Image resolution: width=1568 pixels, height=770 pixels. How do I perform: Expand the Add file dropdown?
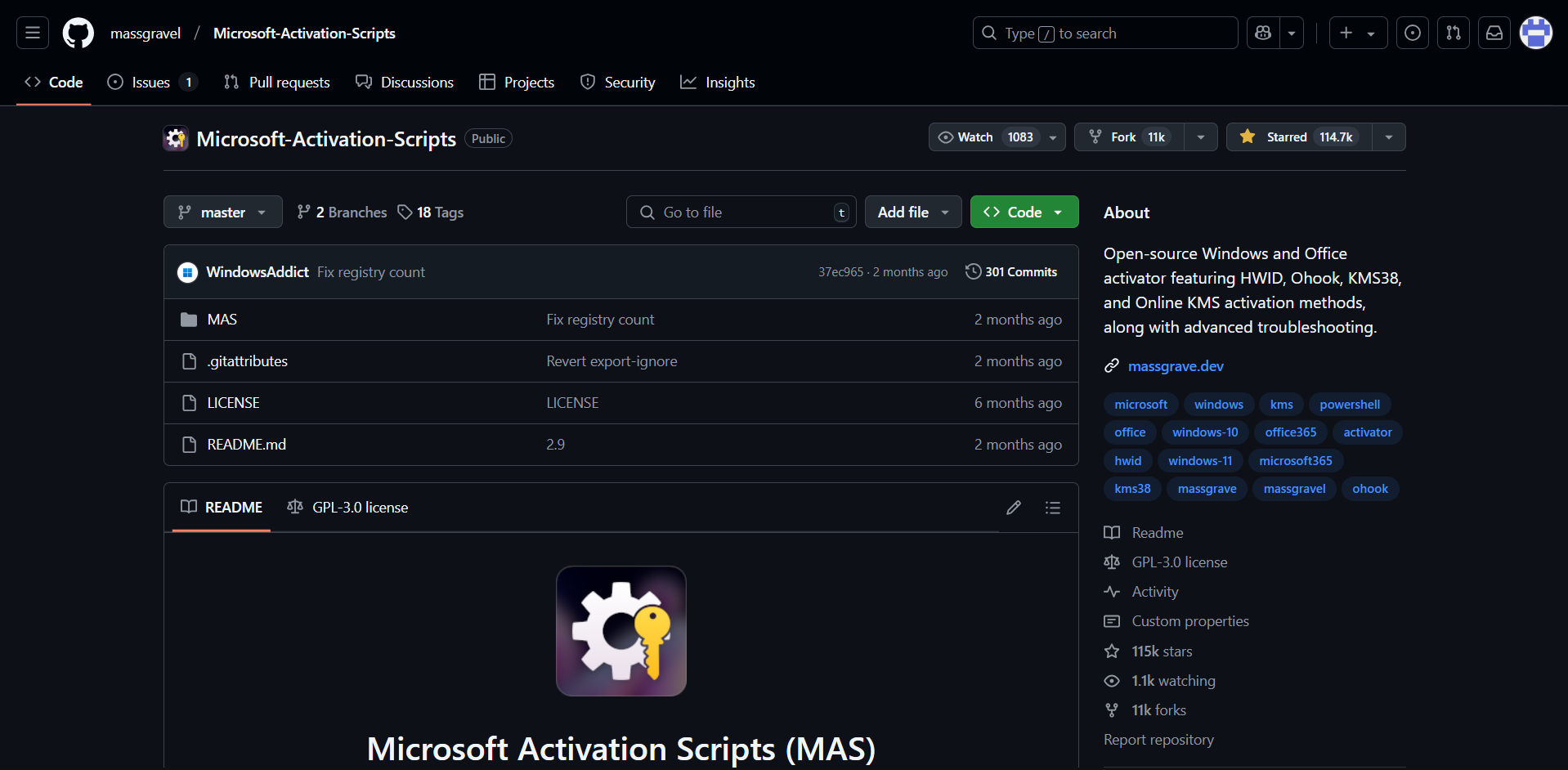(x=913, y=213)
